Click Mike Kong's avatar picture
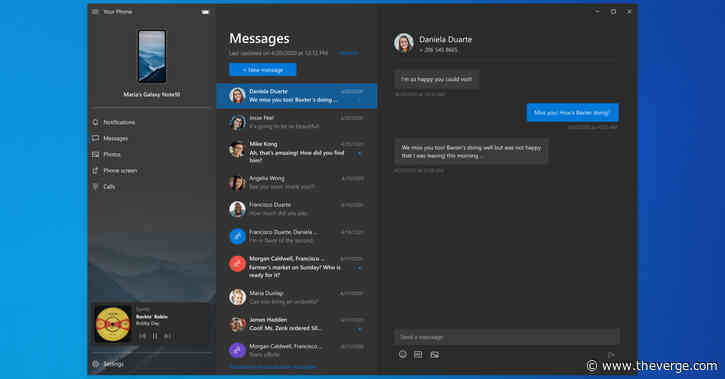Screen dimensions: 725x379 click(x=237, y=149)
